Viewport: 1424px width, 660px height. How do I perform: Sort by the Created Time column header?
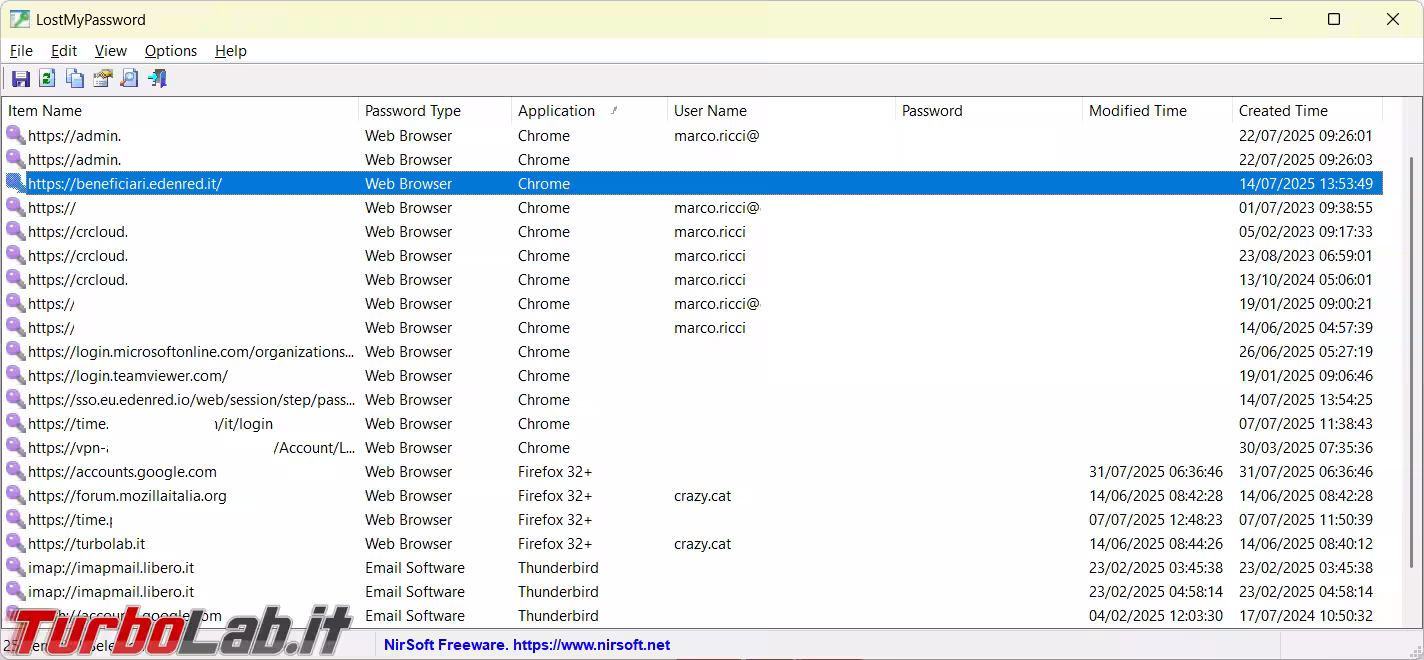point(1283,111)
